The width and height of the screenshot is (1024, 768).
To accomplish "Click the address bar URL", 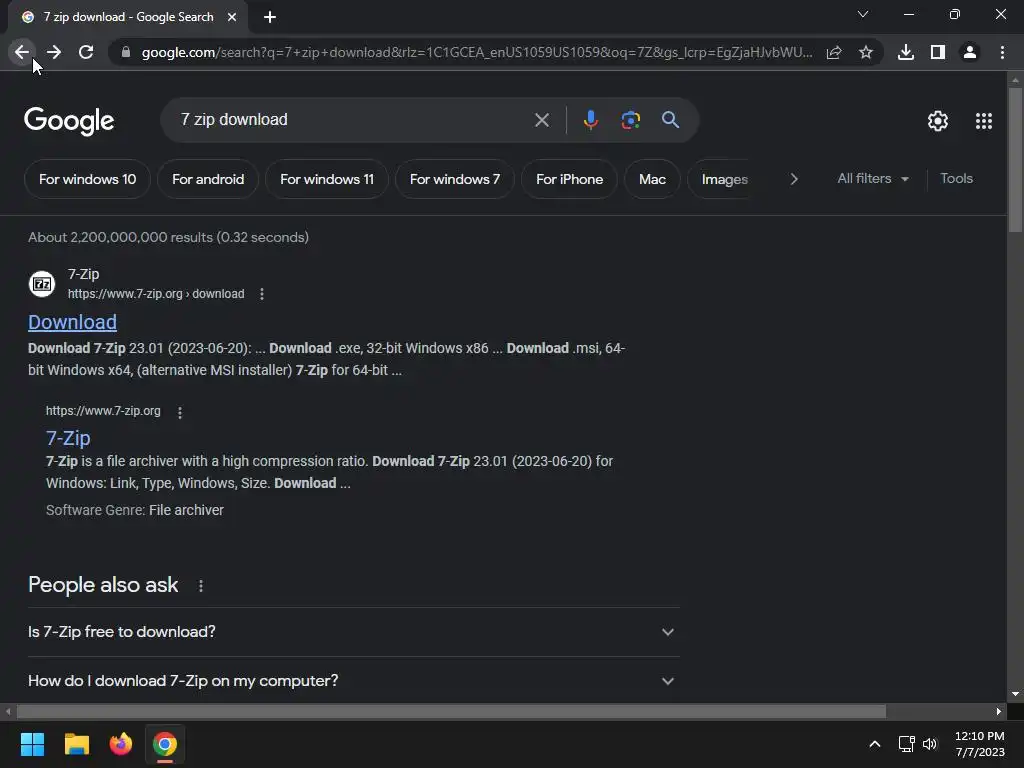I will [x=477, y=52].
